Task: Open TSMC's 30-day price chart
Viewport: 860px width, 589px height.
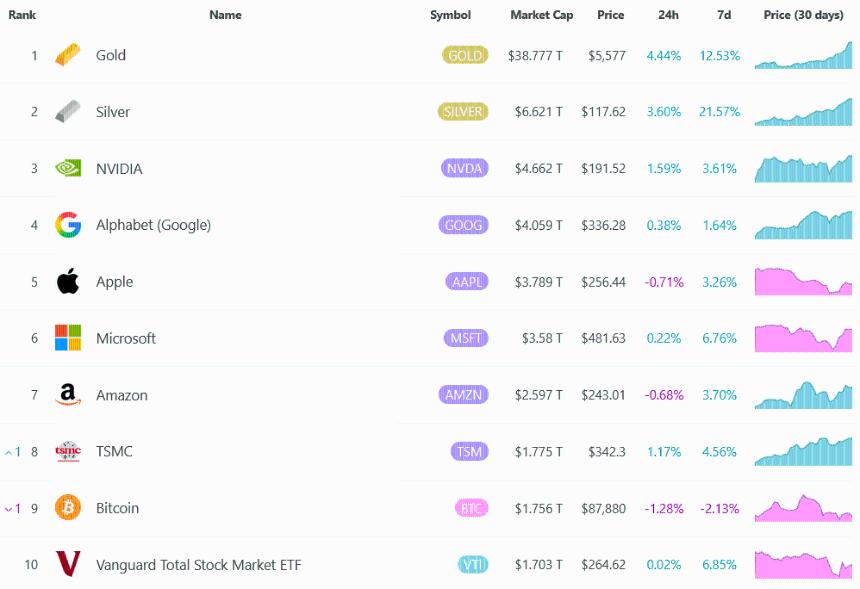Action: coord(803,452)
